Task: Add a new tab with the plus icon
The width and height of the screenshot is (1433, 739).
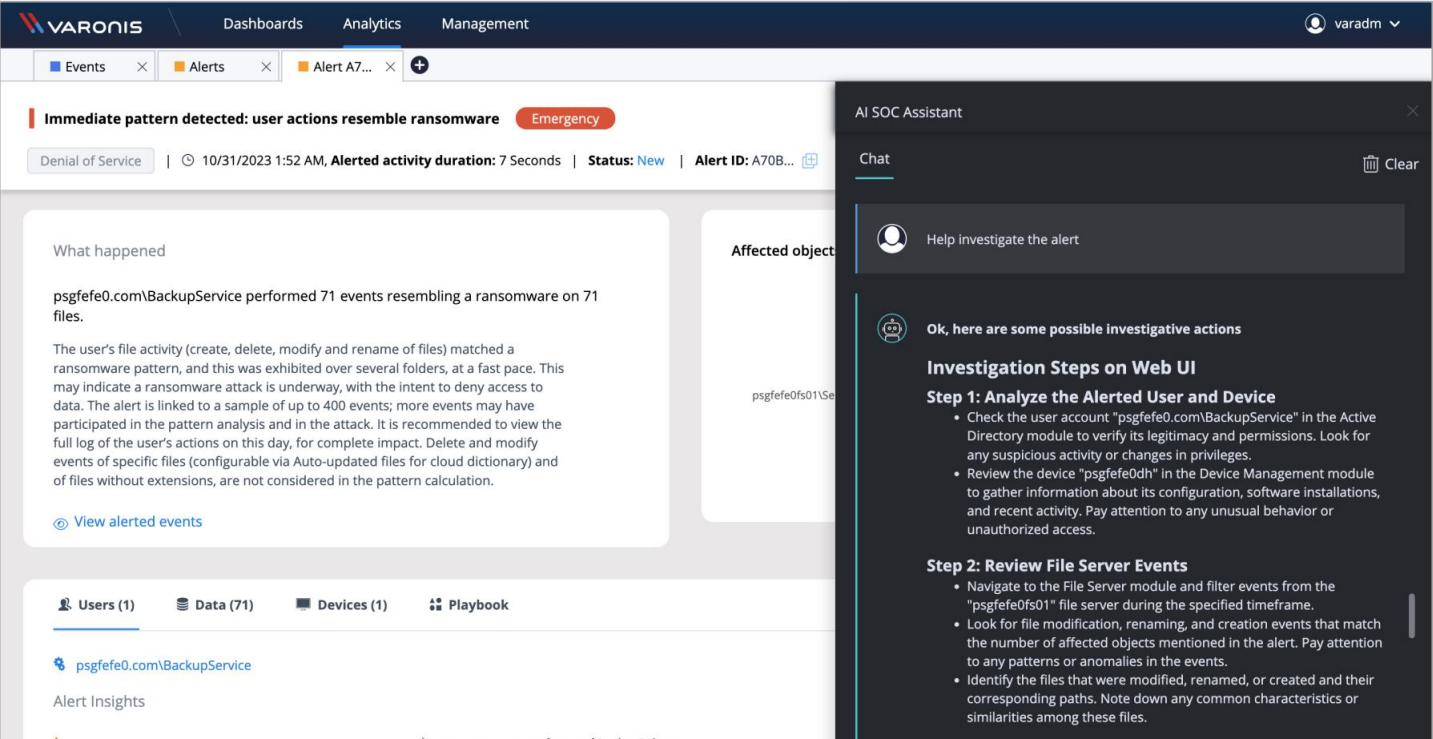Action: point(419,65)
